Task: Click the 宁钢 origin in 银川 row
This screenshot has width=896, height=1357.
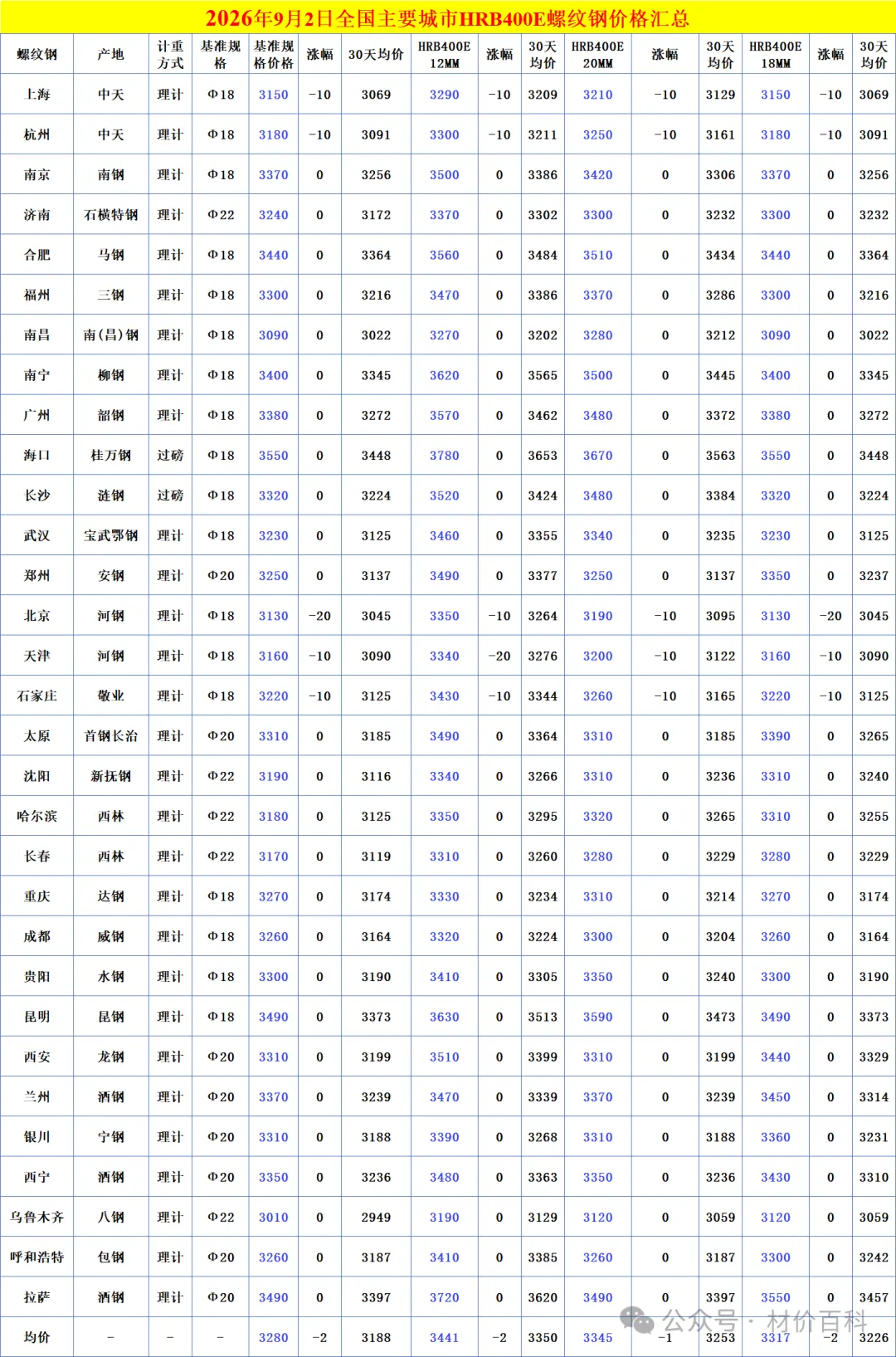Action: pyautogui.click(x=111, y=1137)
